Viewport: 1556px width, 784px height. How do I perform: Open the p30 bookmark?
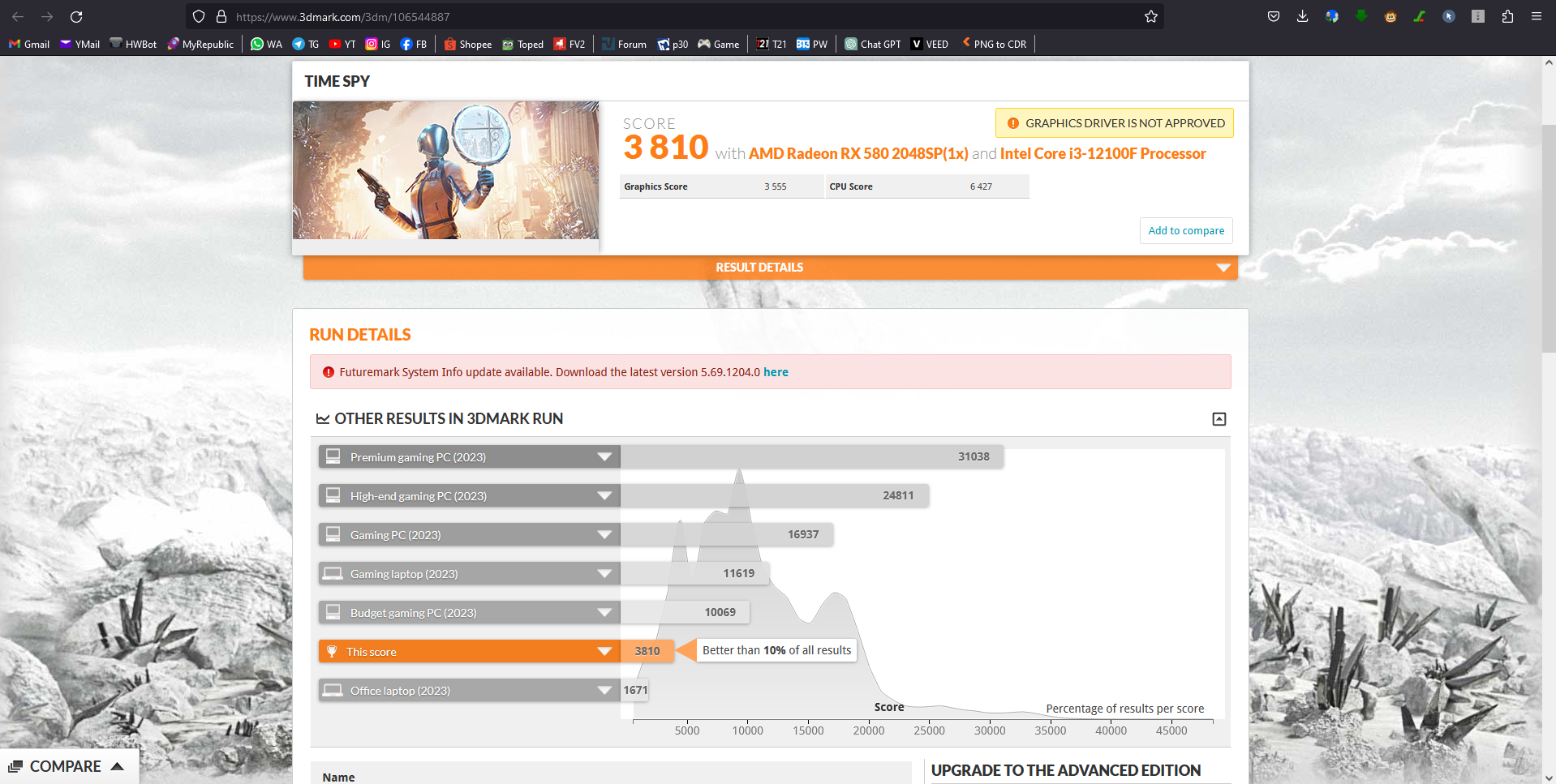point(673,44)
